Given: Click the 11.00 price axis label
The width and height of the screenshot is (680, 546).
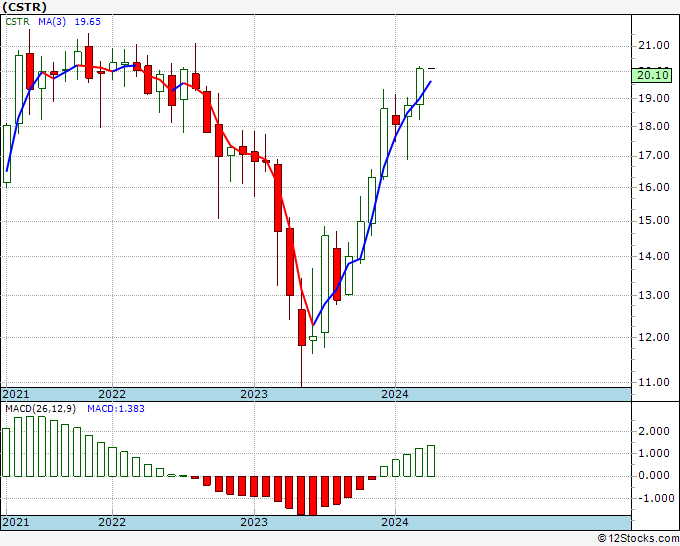Looking at the screenshot, I should coord(653,383).
